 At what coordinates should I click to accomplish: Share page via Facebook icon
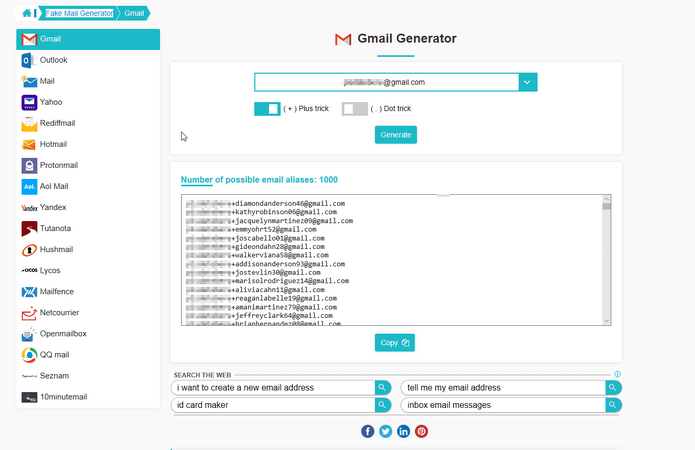[x=368, y=431]
